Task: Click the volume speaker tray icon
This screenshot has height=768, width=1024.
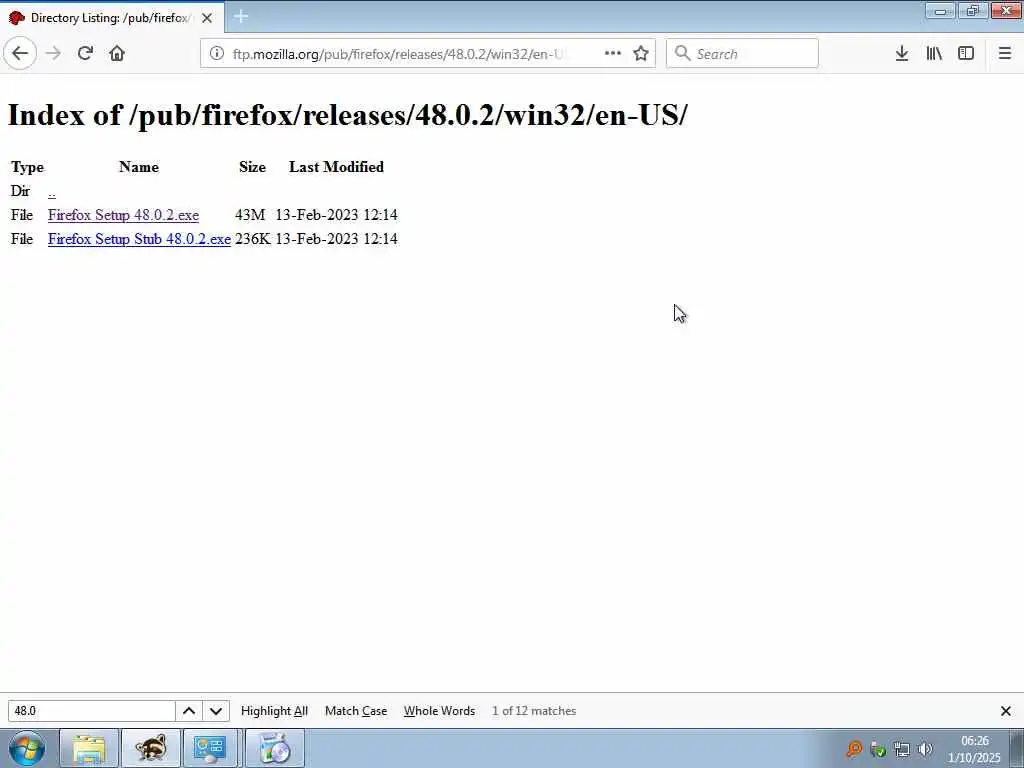Action: point(925,749)
